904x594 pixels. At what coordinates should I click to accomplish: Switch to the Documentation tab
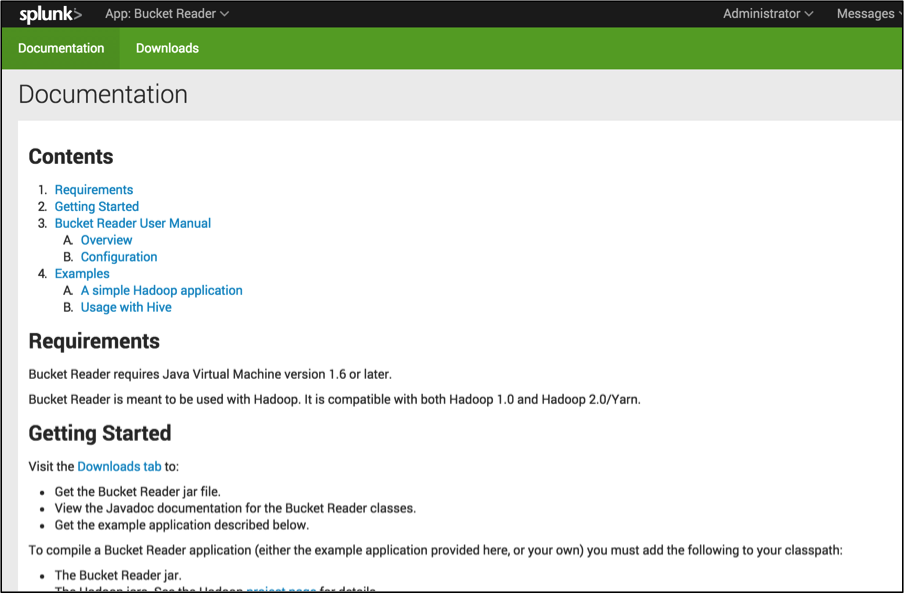(61, 48)
